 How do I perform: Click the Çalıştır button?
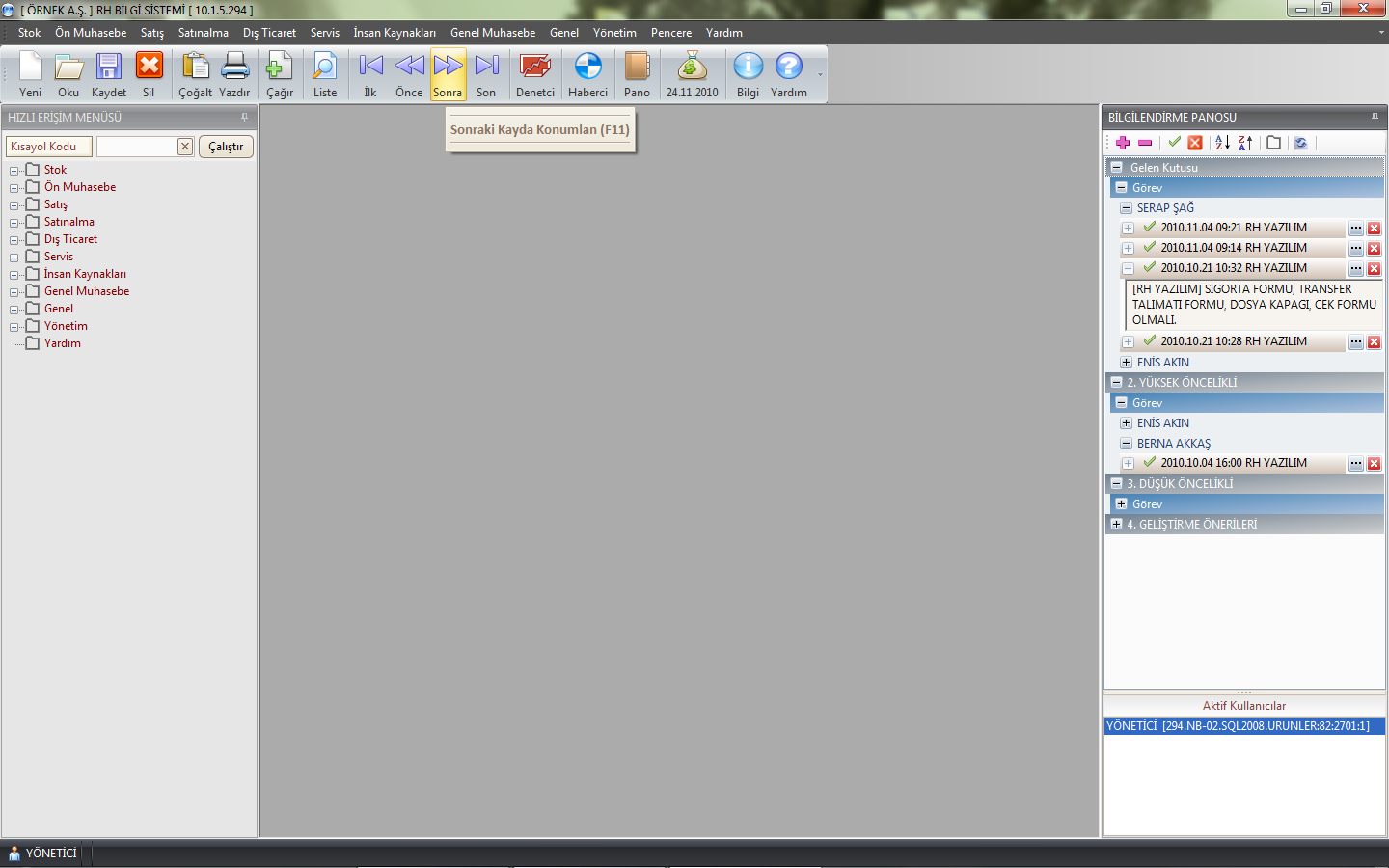click(x=226, y=147)
